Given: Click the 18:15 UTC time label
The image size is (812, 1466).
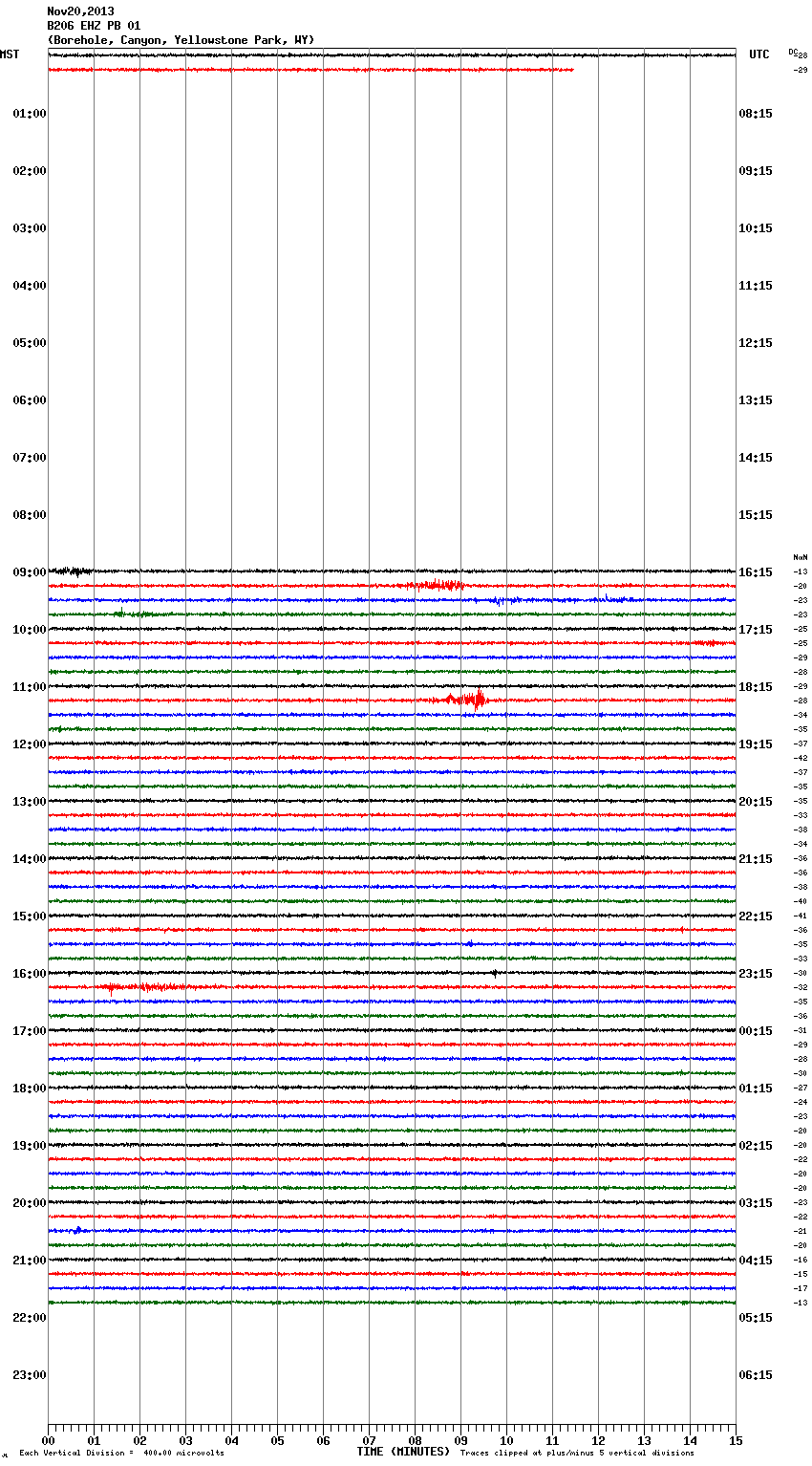Looking at the screenshot, I should [756, 687].
